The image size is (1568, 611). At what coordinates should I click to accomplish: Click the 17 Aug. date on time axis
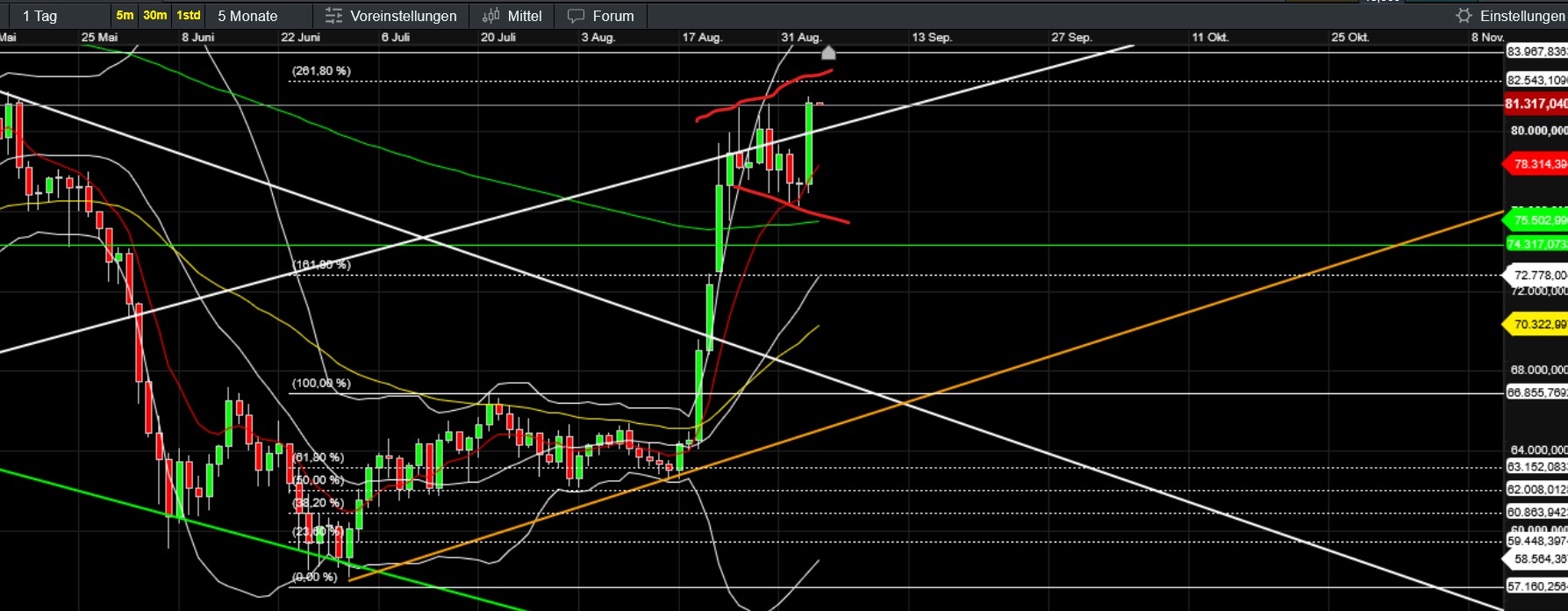click(x=703, y=37)
